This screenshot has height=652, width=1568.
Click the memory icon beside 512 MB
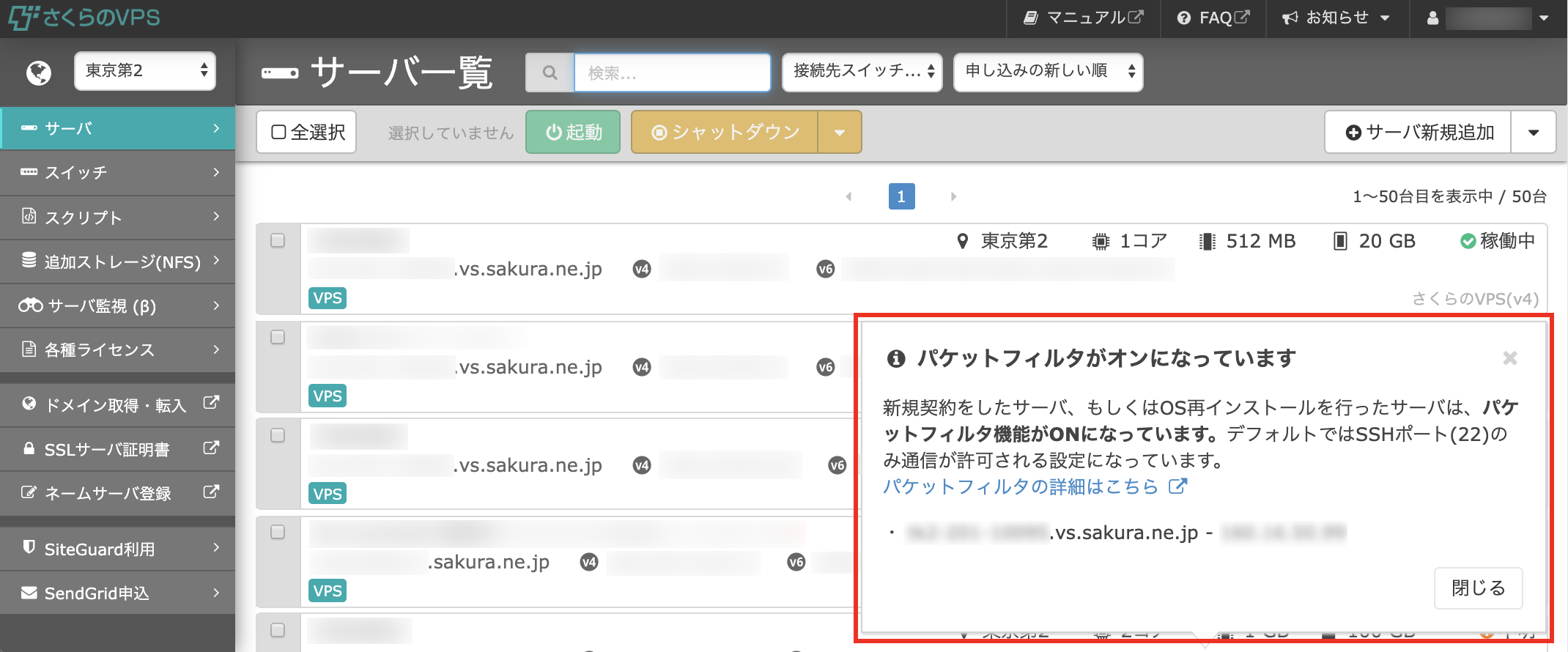pos(1207,242)
